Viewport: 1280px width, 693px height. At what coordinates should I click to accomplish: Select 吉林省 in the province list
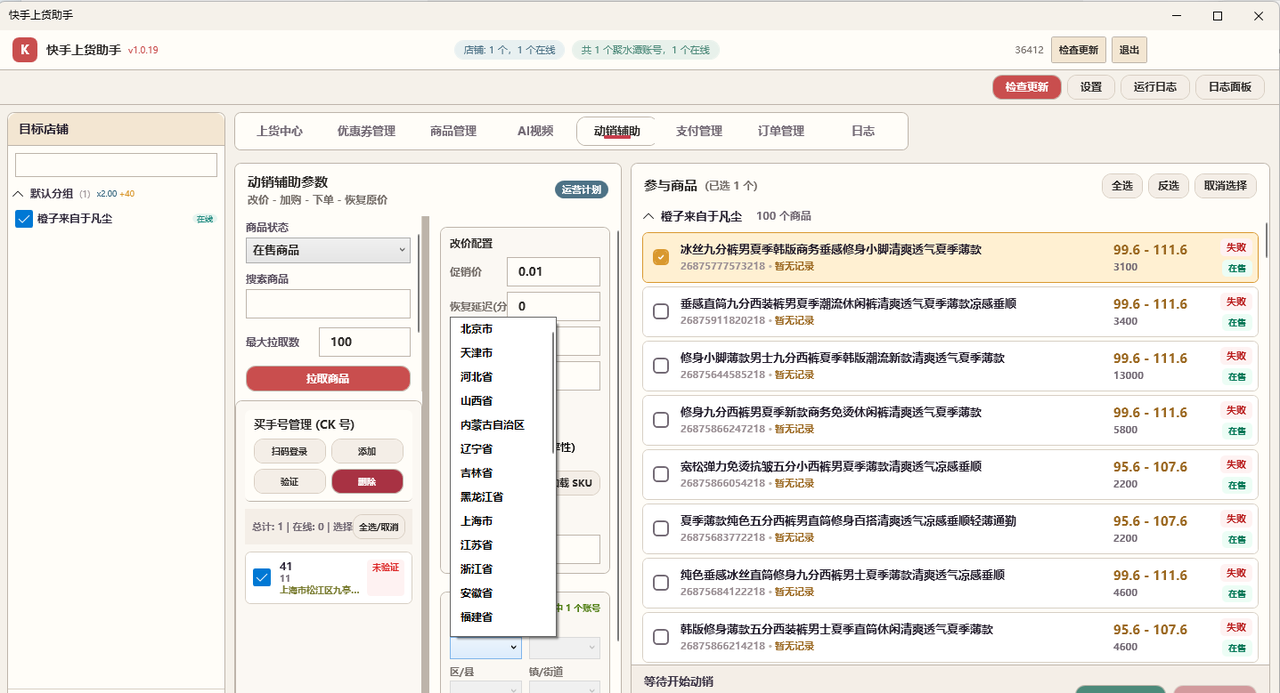pos(503,473)
